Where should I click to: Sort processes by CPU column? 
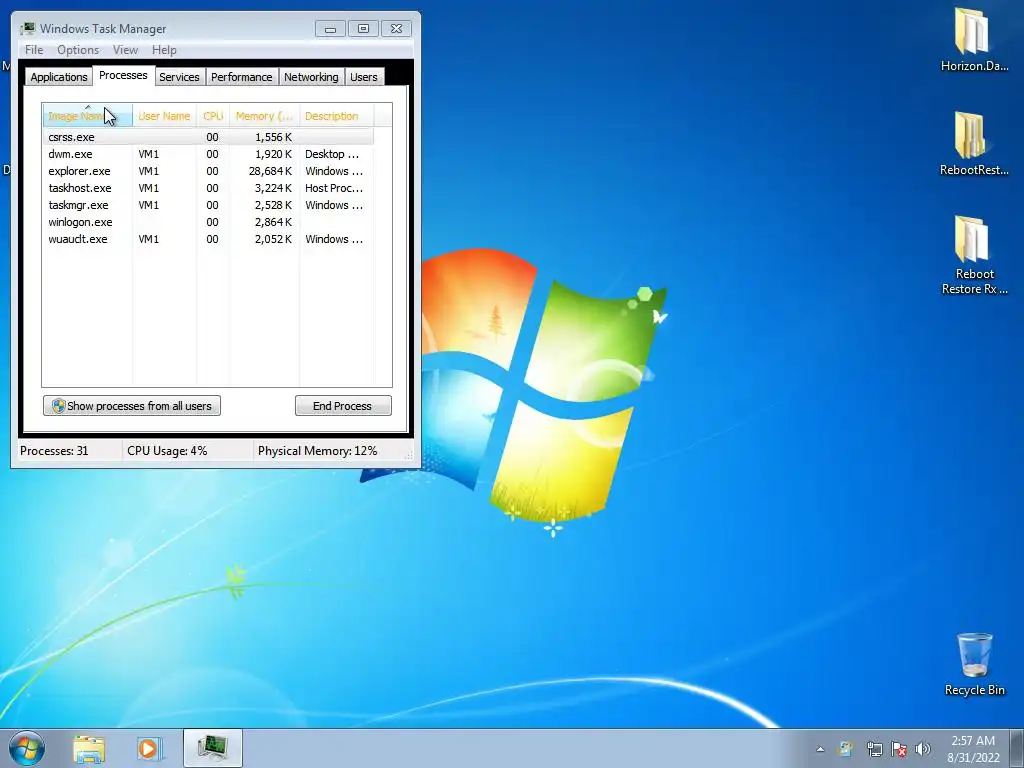tap(213, 116)
